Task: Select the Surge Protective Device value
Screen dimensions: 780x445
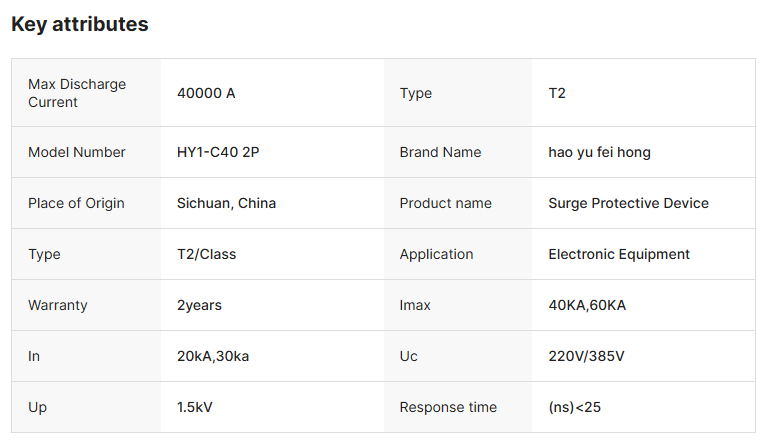Action: [628, 203]
